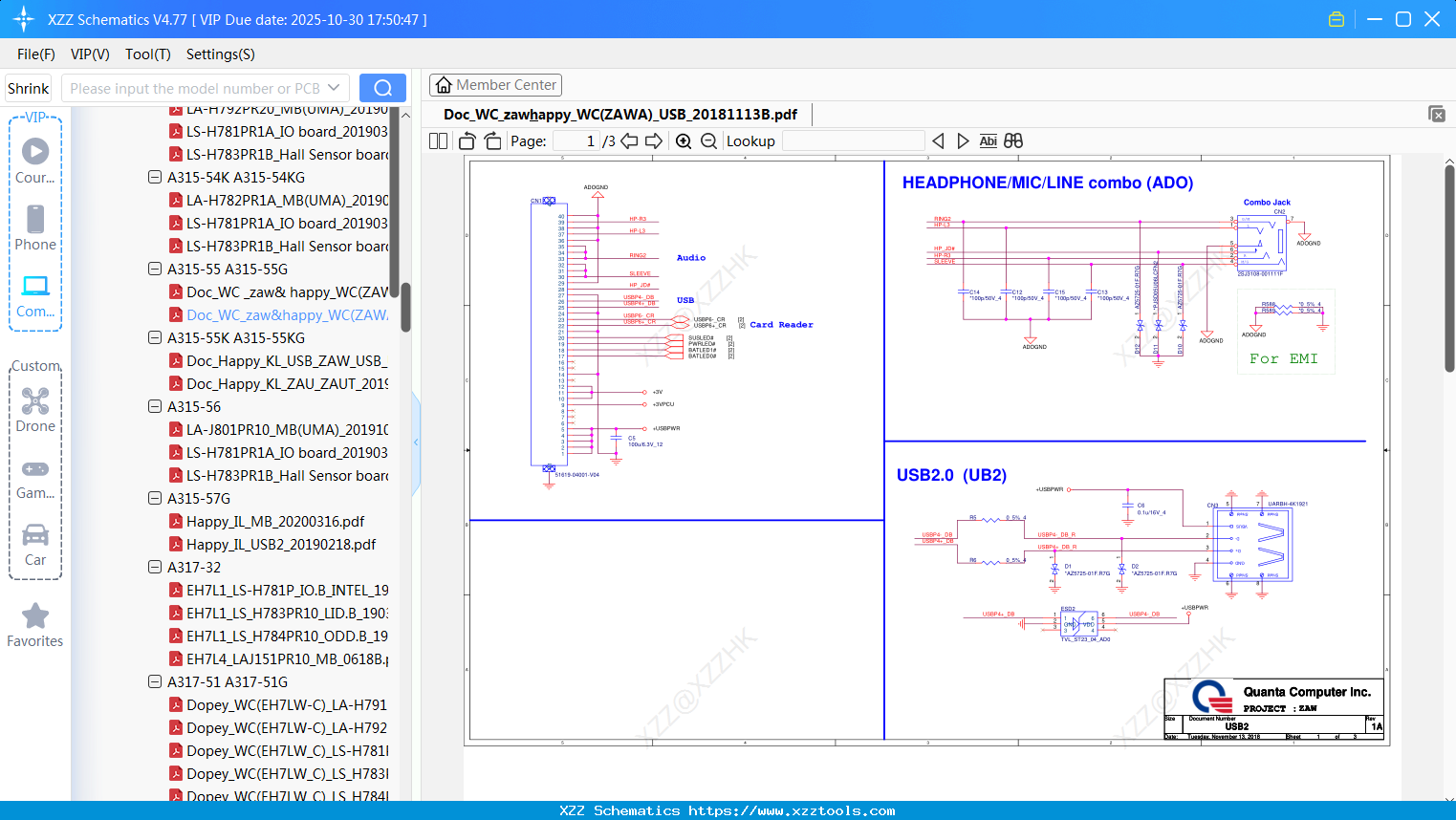The height and width of the screenshot is (820, 1456).
Task: Toggle the Abi match-case text option
Action: 988,141
